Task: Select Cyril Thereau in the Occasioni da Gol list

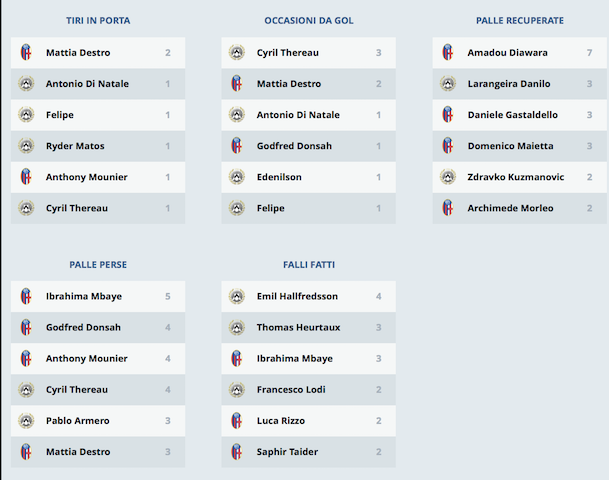Action: tap(288, 53)
